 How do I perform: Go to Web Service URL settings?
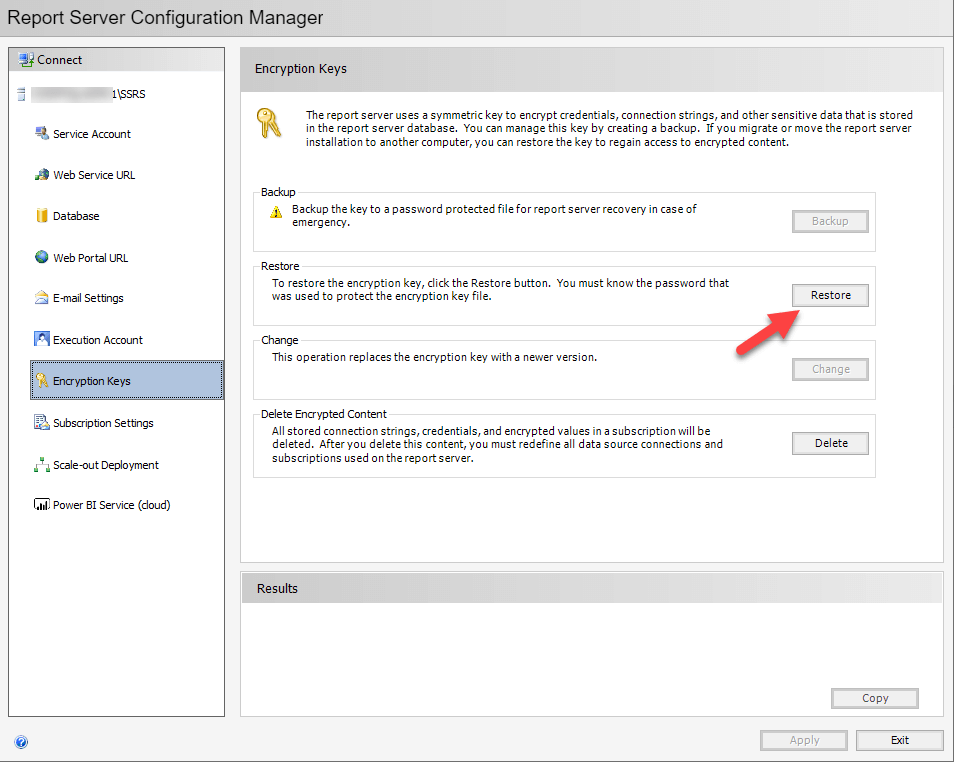[x=94, y=175]
